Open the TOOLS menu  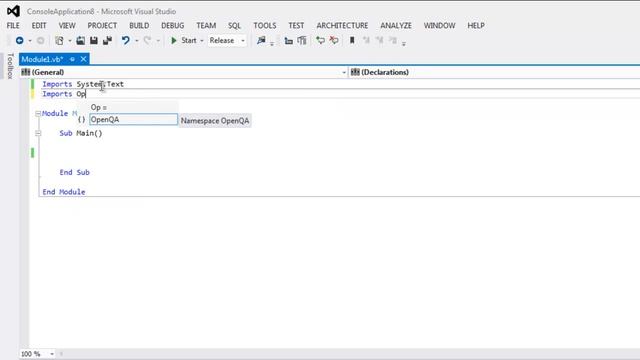point(265,25)
